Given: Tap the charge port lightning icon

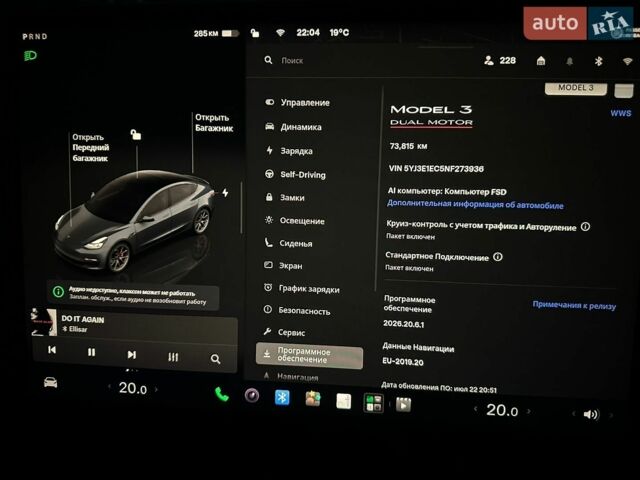Looking at the screenshot, I should coord(225,193).
